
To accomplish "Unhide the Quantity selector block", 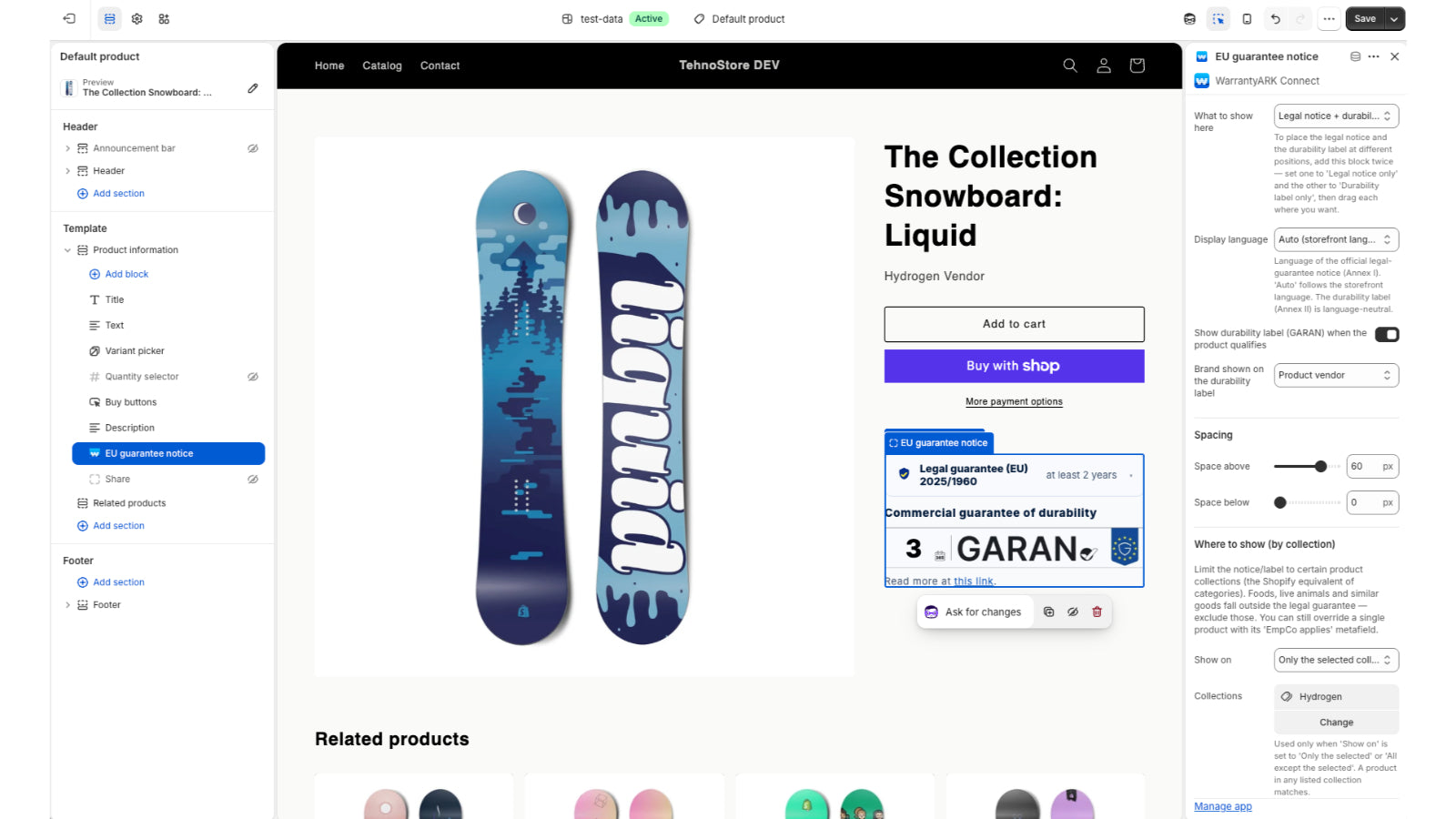I will [253, 377].
